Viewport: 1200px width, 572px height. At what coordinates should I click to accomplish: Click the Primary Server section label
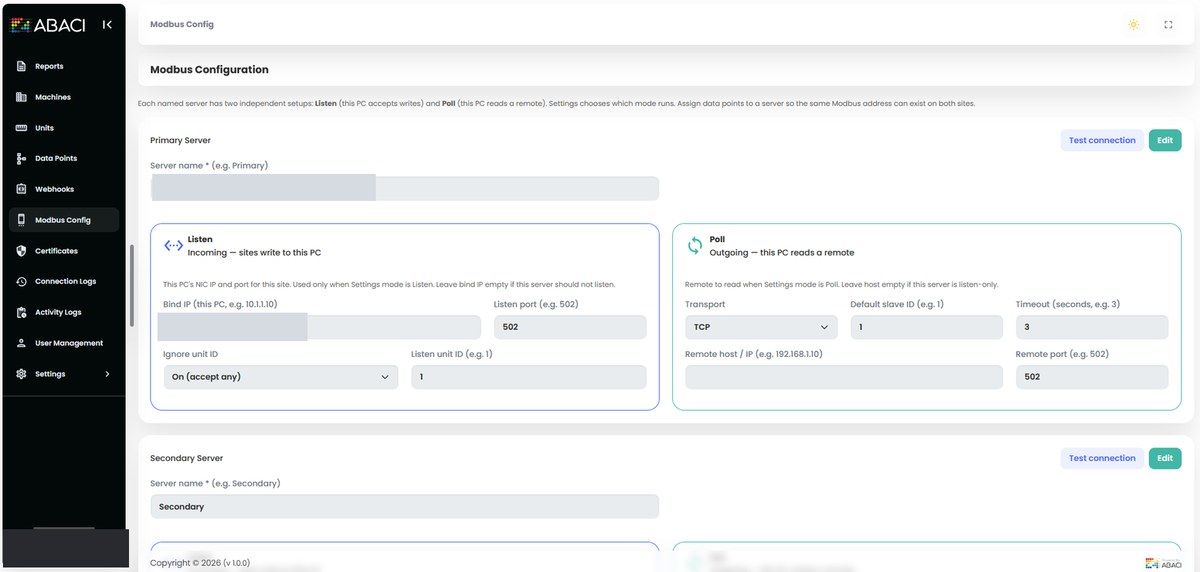point(181,140)
